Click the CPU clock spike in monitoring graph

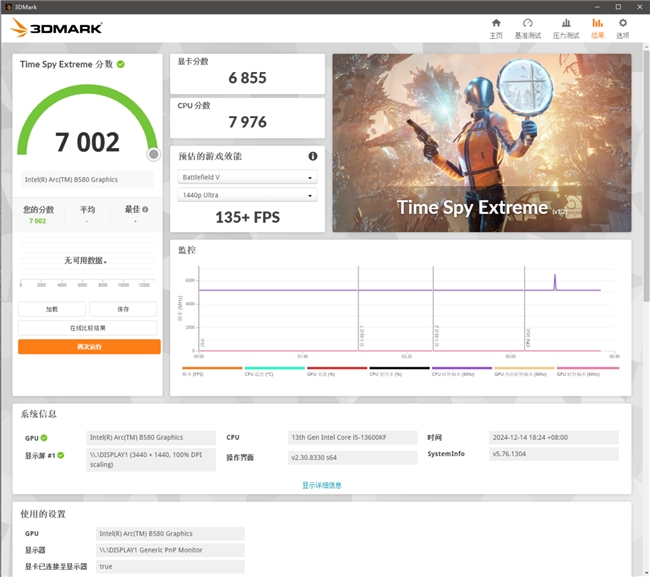555,282
